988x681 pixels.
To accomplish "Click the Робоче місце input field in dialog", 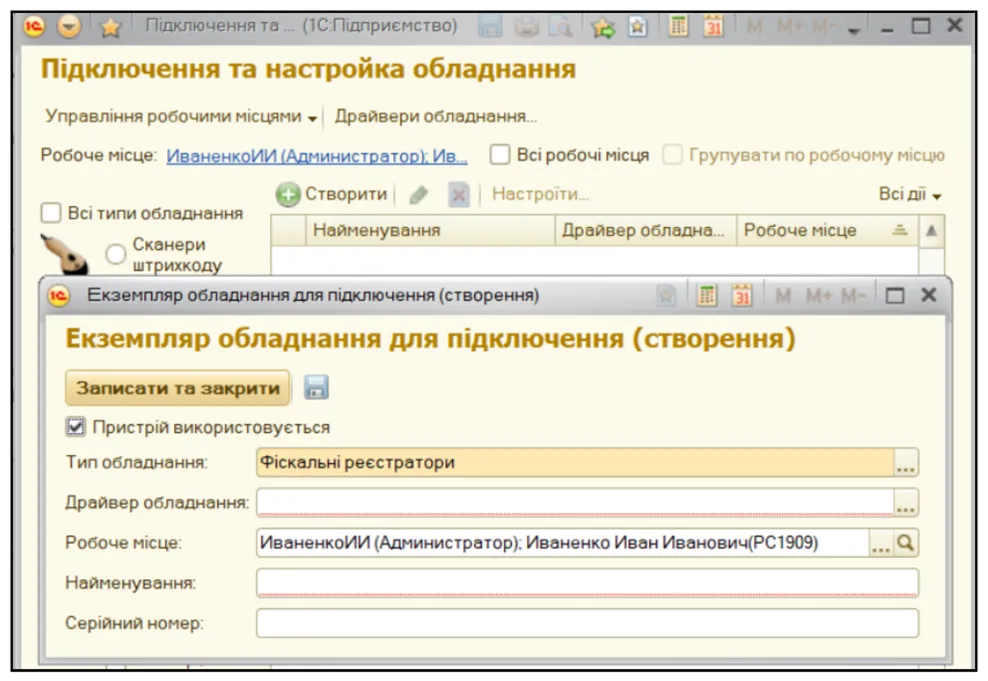I will [563, 543].
